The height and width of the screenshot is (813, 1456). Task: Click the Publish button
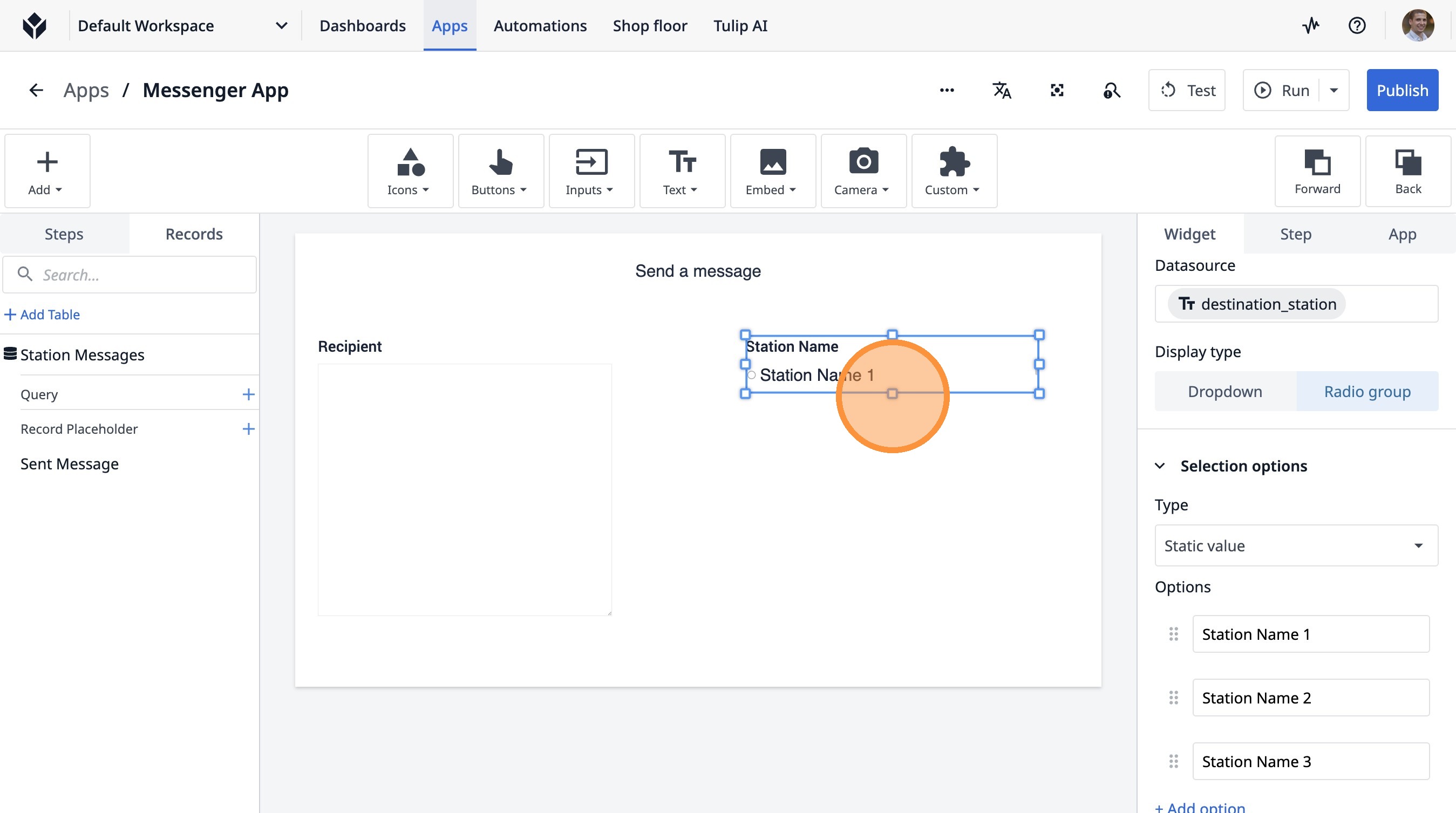point(1401,91)
